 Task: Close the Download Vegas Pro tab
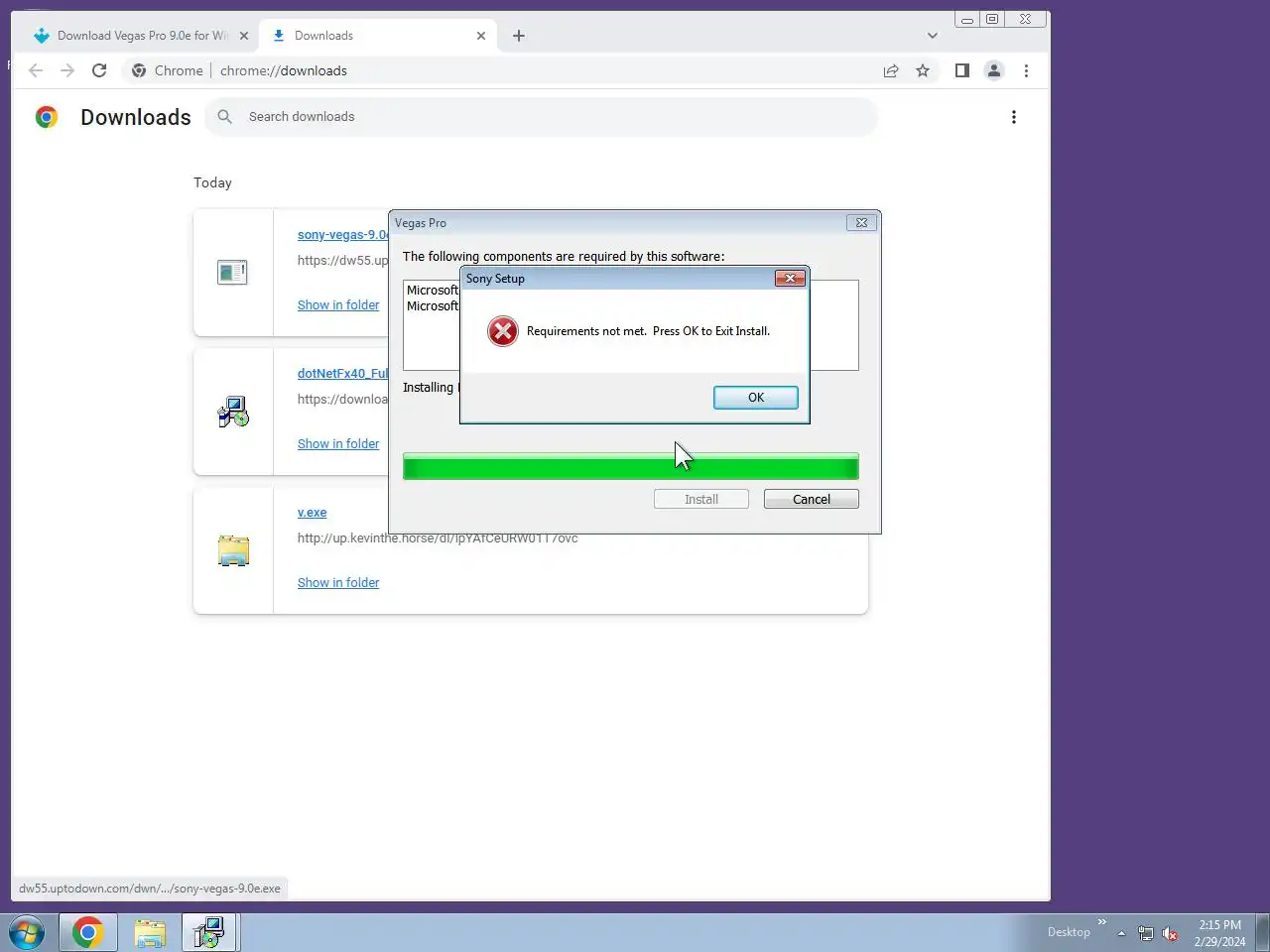coord(244,36)
